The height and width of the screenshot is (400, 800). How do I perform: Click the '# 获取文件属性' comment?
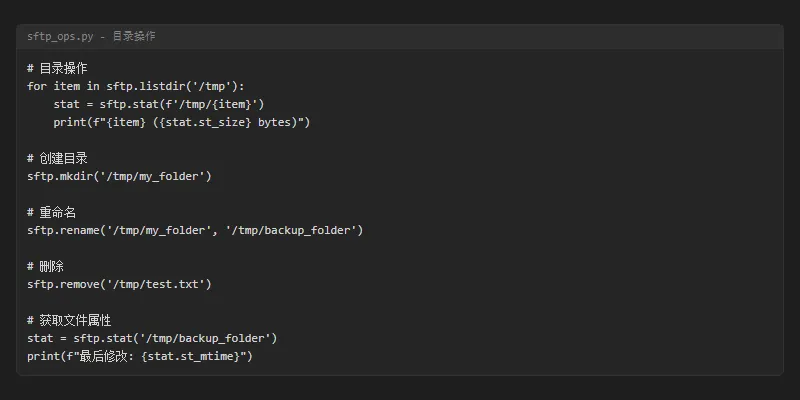coord(69,320)
